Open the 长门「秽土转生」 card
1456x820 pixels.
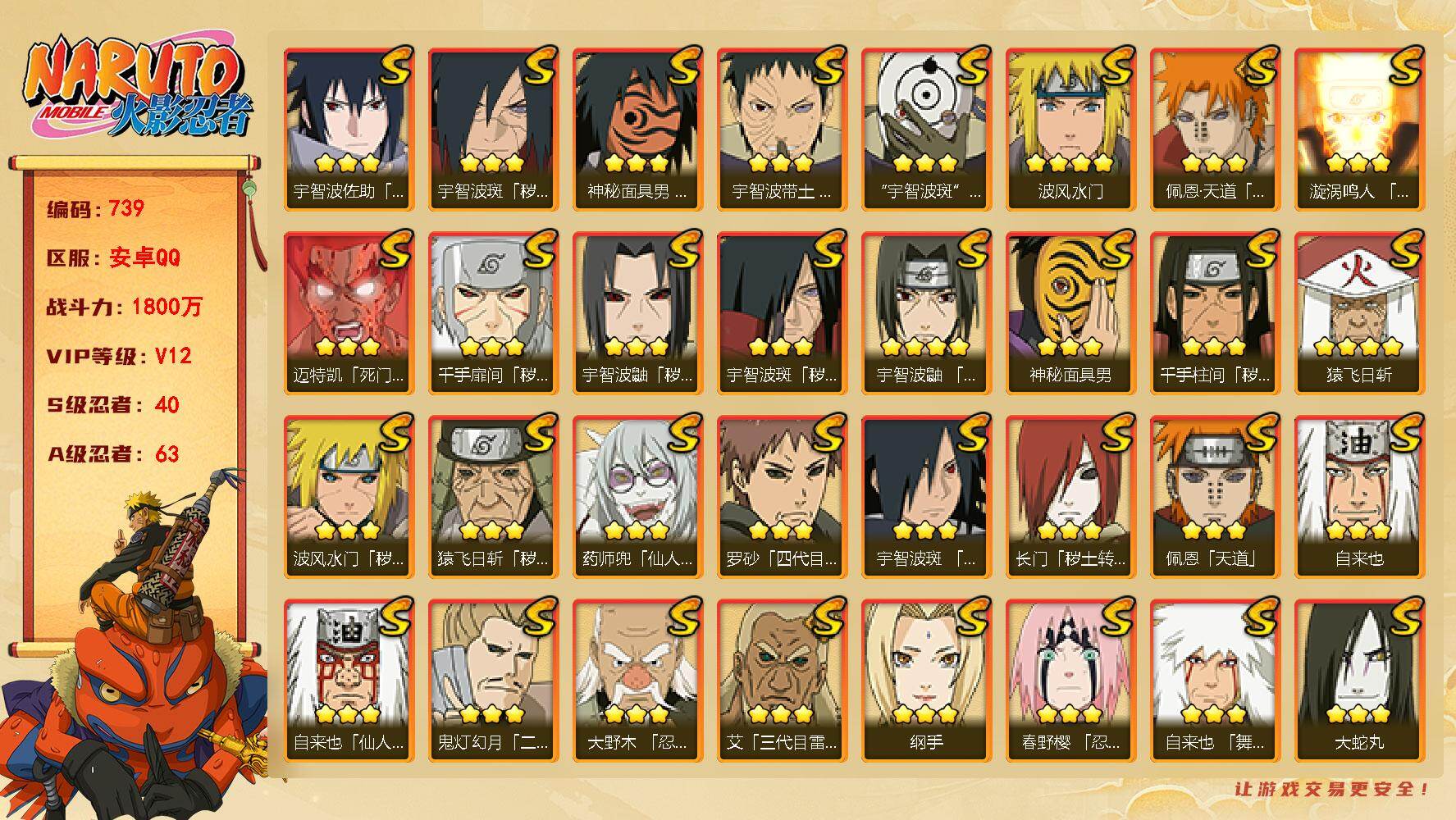[x=1070, y=497]
